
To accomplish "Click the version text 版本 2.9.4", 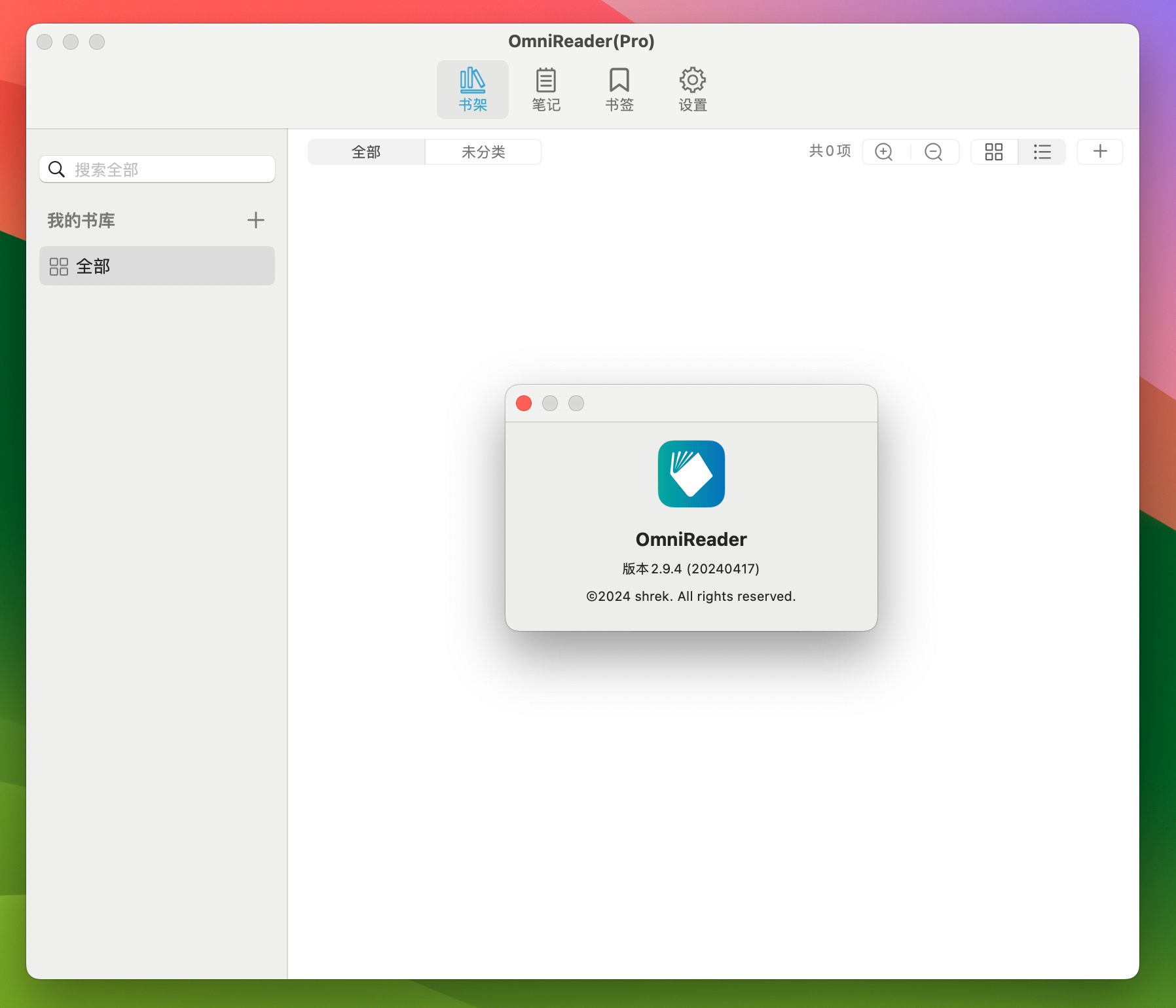I will pyautogui.click(x=691, y=568).
